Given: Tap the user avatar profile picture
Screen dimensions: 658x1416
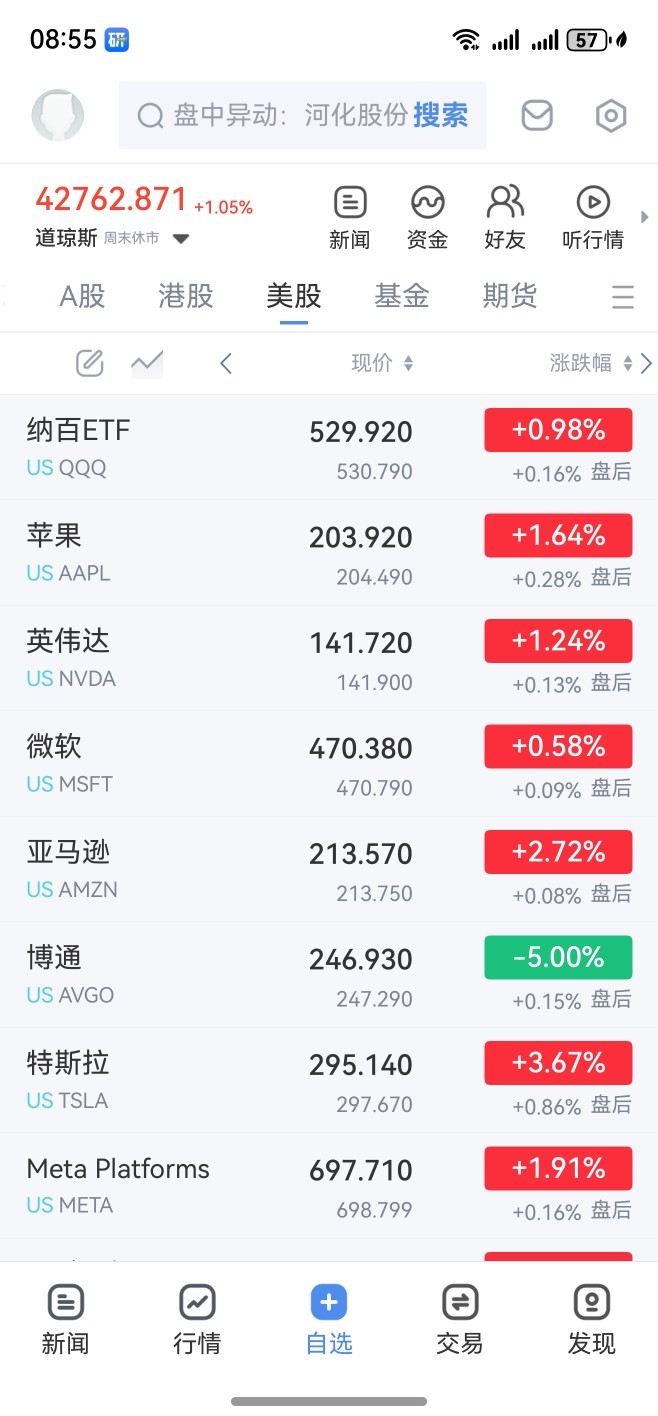Looking at the screenshot, I should point(58,116).
